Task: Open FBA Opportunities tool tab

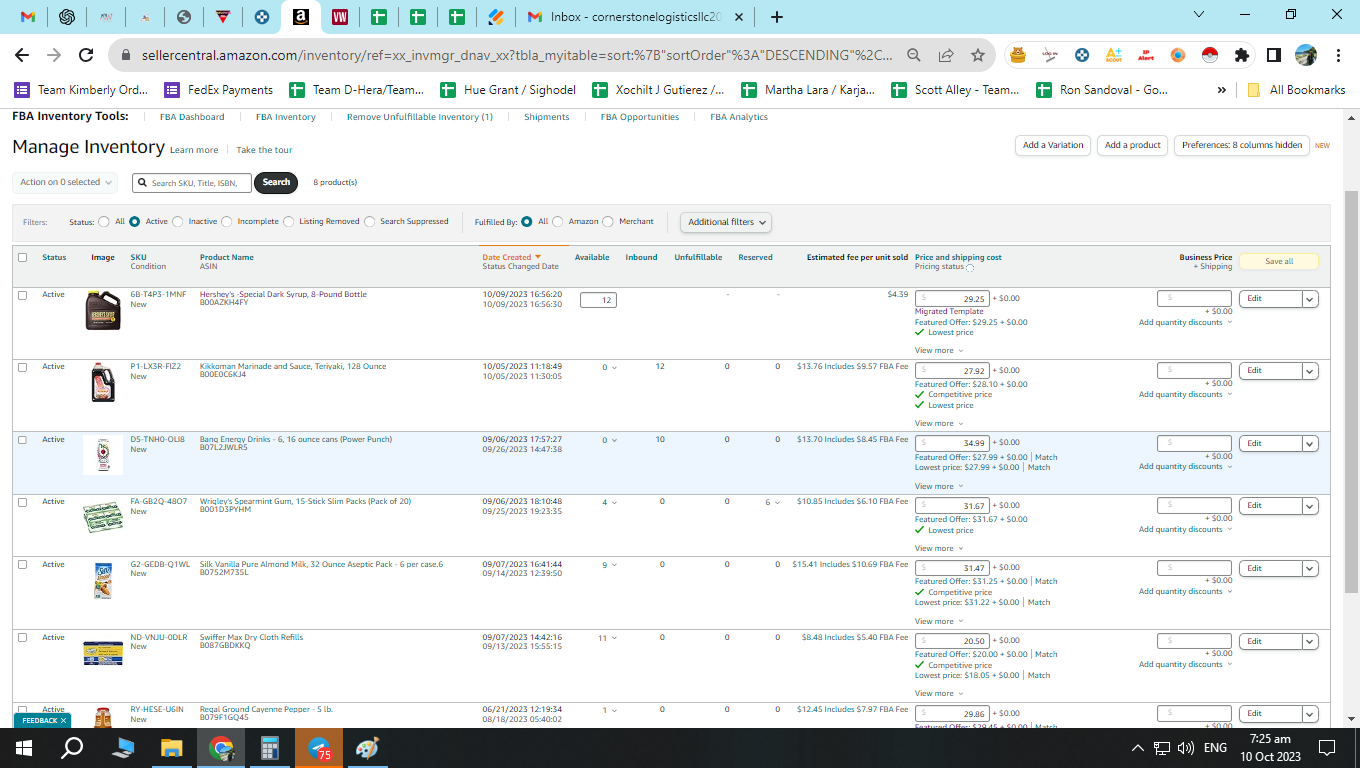Action: click(x=640, y=117)
